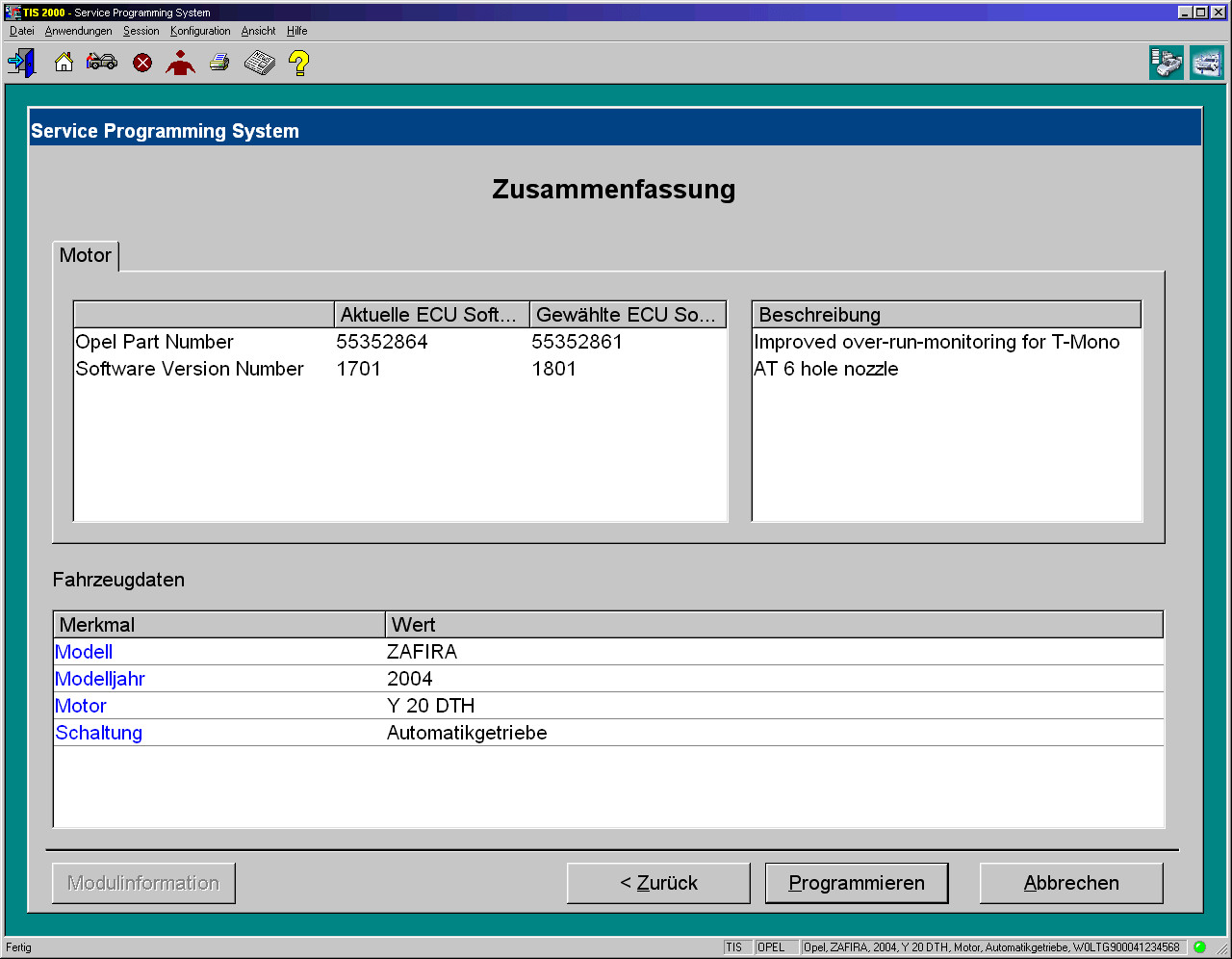Click the disabled Modulinformation button

click(x=143, y=883)
